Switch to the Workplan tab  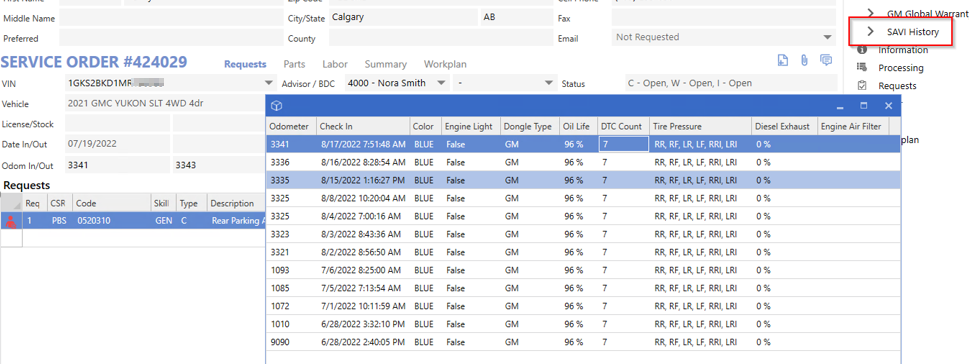(x=445, y=64)
